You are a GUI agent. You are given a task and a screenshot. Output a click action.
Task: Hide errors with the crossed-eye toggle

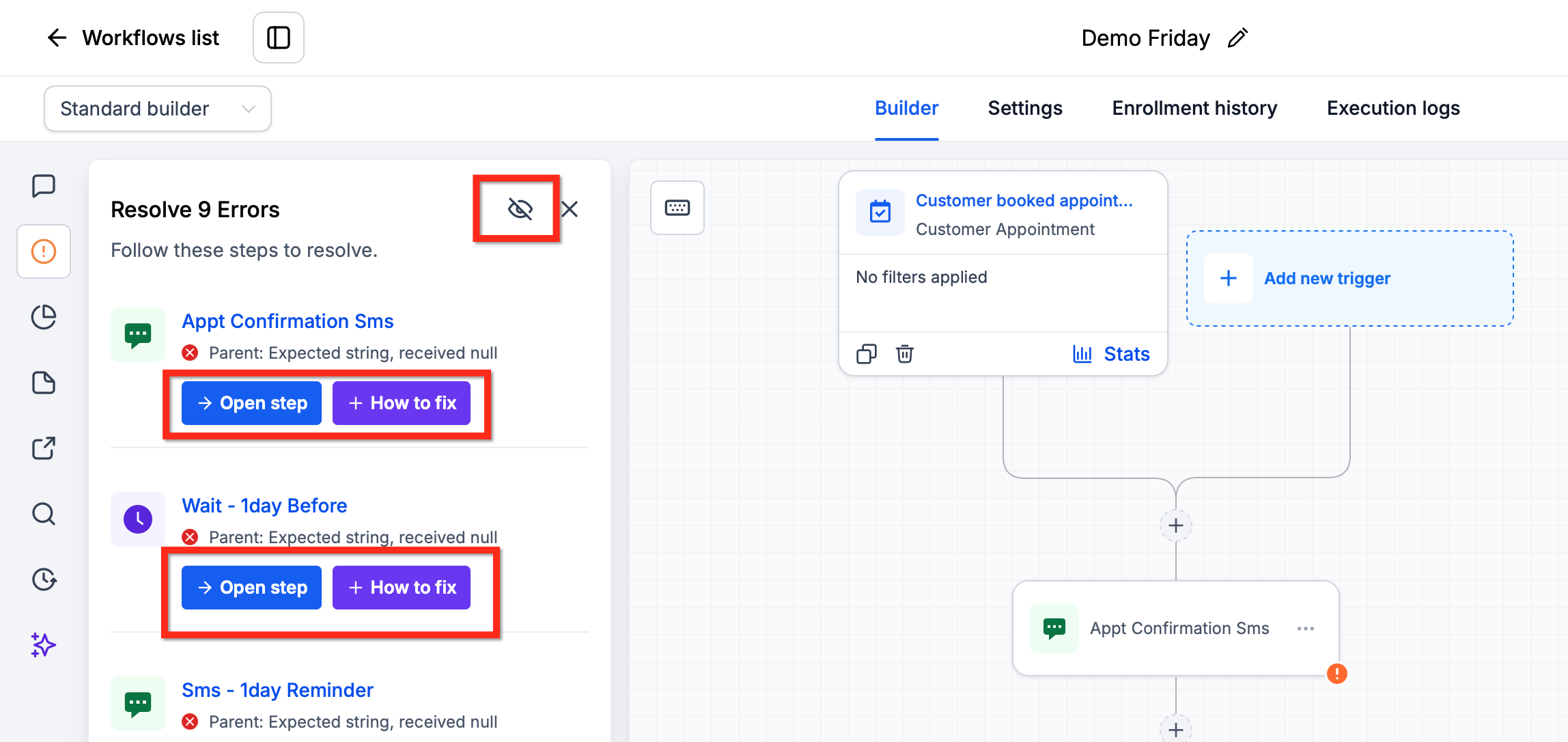pyautogui.click(x=520, y=209)
